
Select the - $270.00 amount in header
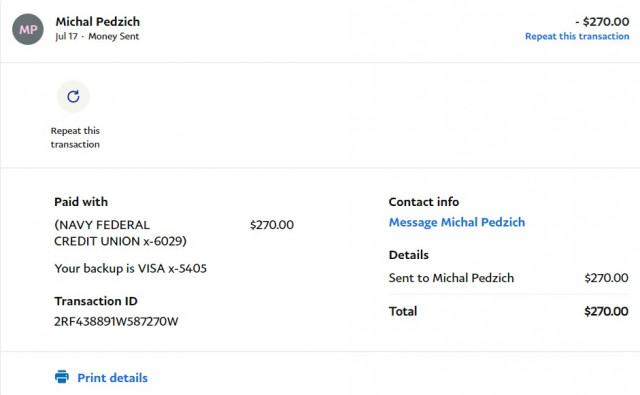click(602, 21)
